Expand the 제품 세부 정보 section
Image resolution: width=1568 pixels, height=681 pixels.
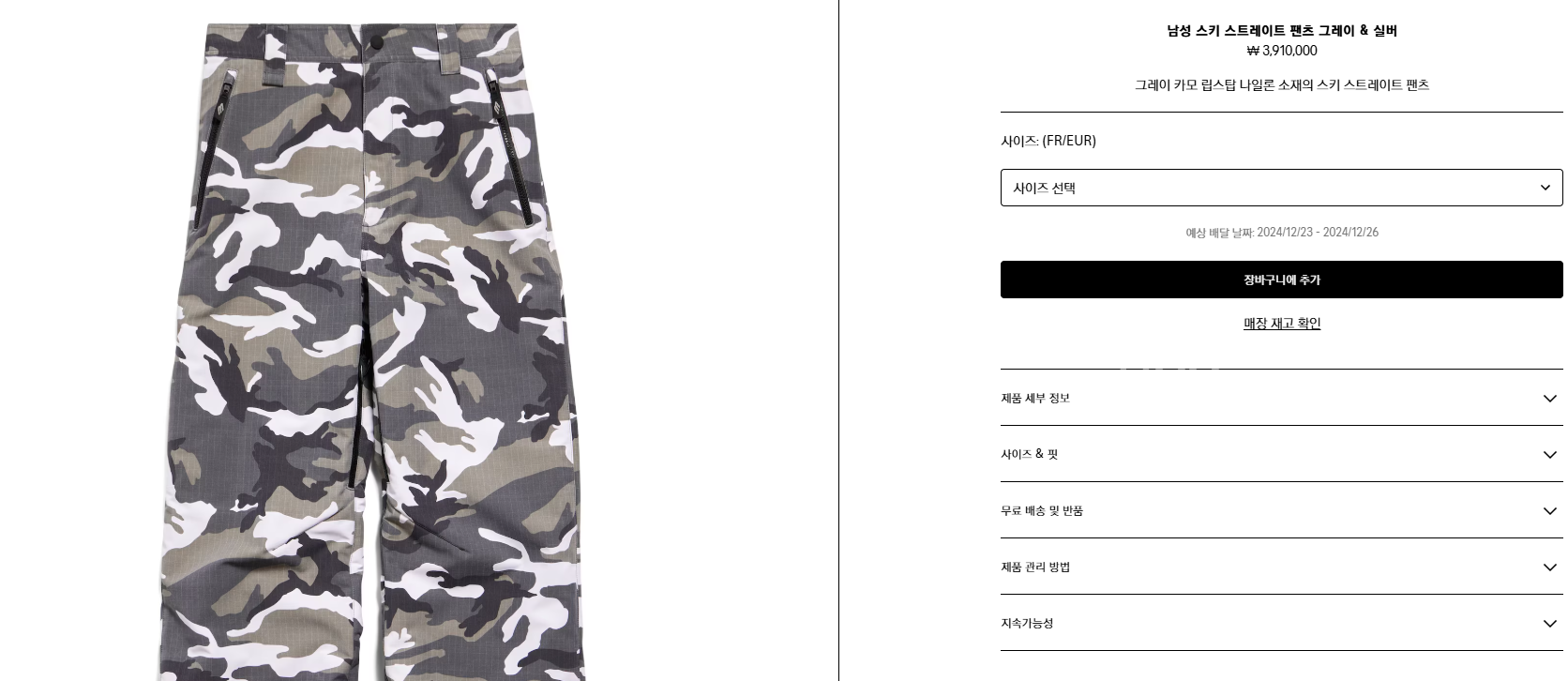click(1281, 398)
